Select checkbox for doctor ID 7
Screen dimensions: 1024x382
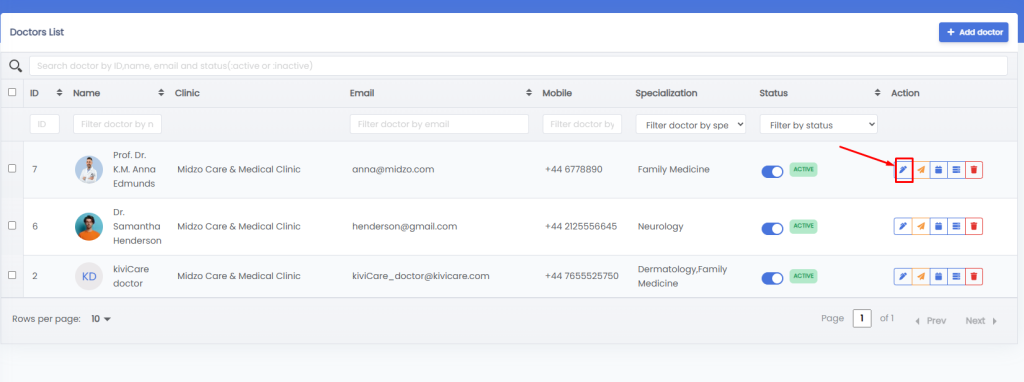point(12,168)
